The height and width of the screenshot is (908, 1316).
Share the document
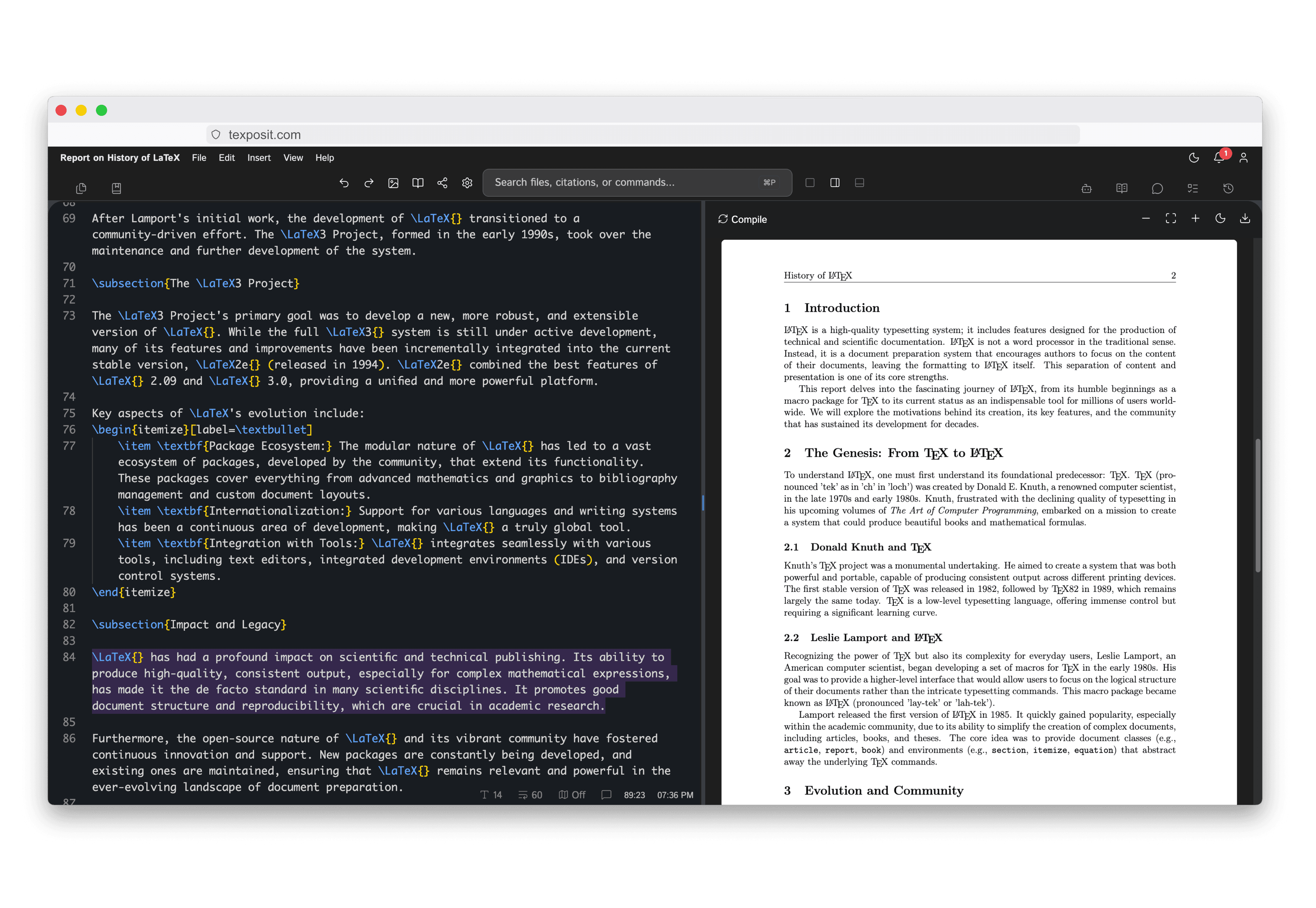click(x=442, y=183)
